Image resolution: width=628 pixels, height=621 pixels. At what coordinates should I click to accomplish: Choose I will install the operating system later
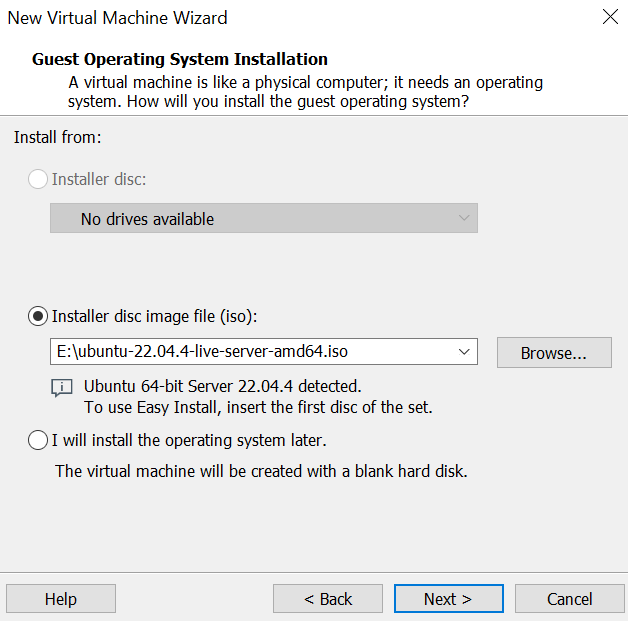click(x=38, y=440)
